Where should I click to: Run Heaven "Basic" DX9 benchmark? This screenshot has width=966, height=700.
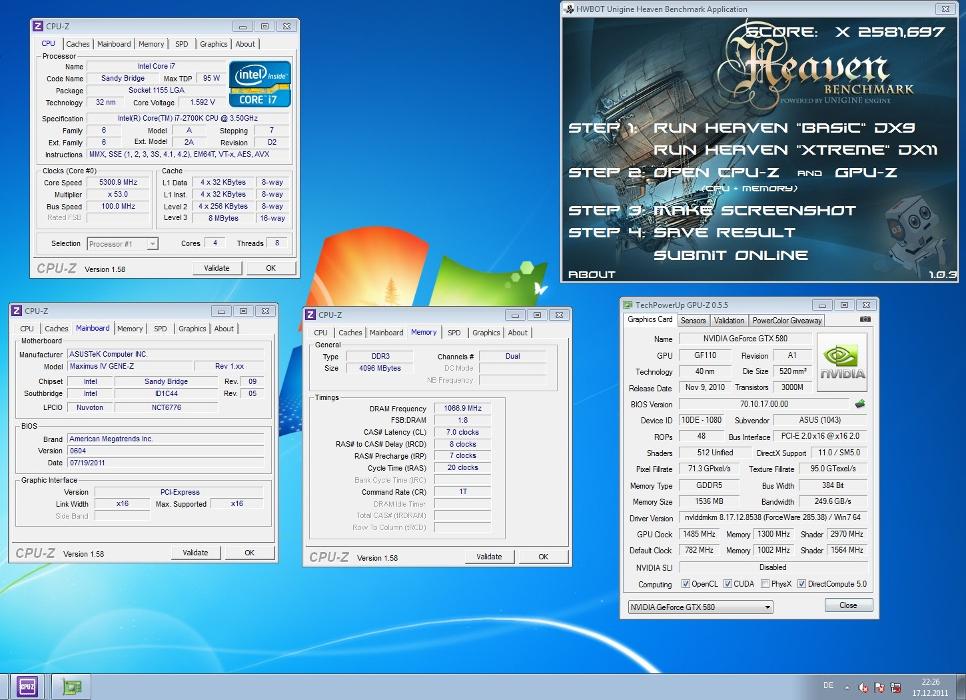pos(784,128)
